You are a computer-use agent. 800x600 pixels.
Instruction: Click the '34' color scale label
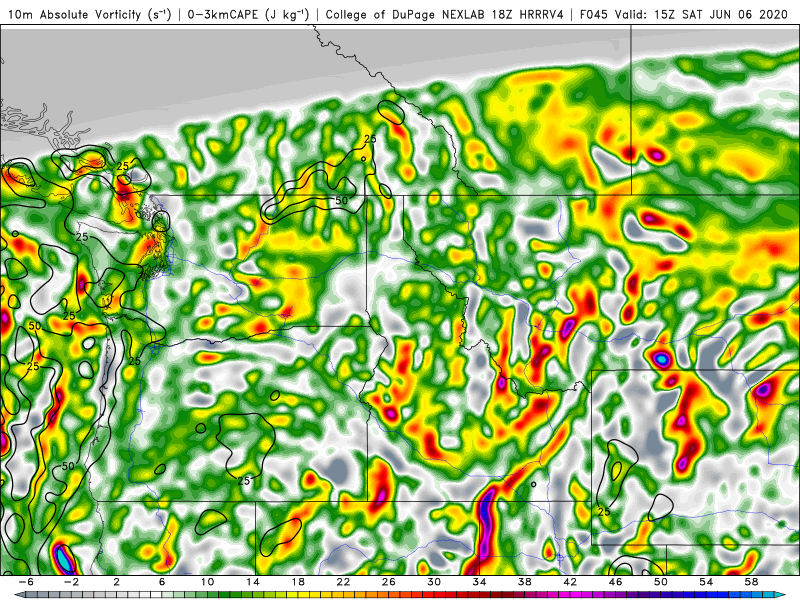[x=479, y=582]
